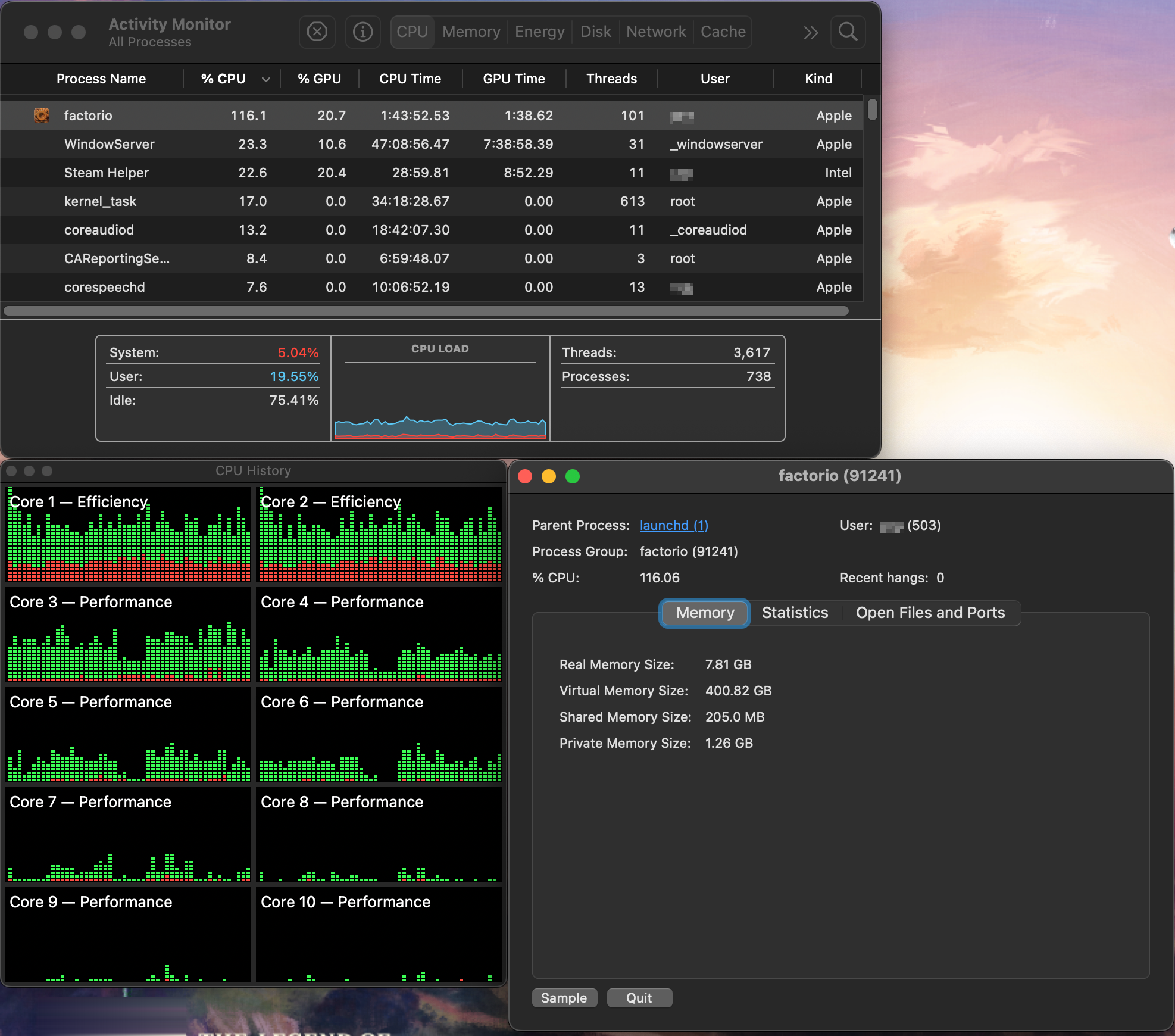Screen dimensions: 1175x1036
Task: Click the Core 2 — Efficiency graph
Action: [380, 534]
